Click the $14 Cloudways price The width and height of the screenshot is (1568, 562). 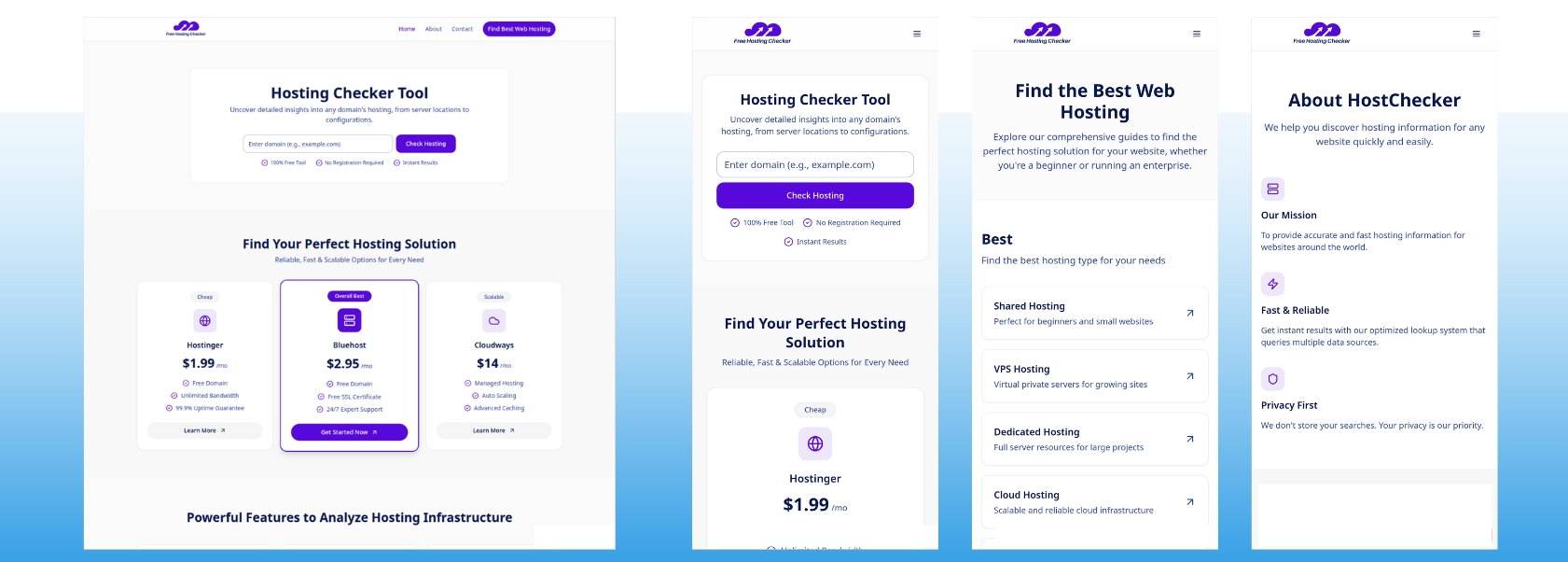pos(488,363)
